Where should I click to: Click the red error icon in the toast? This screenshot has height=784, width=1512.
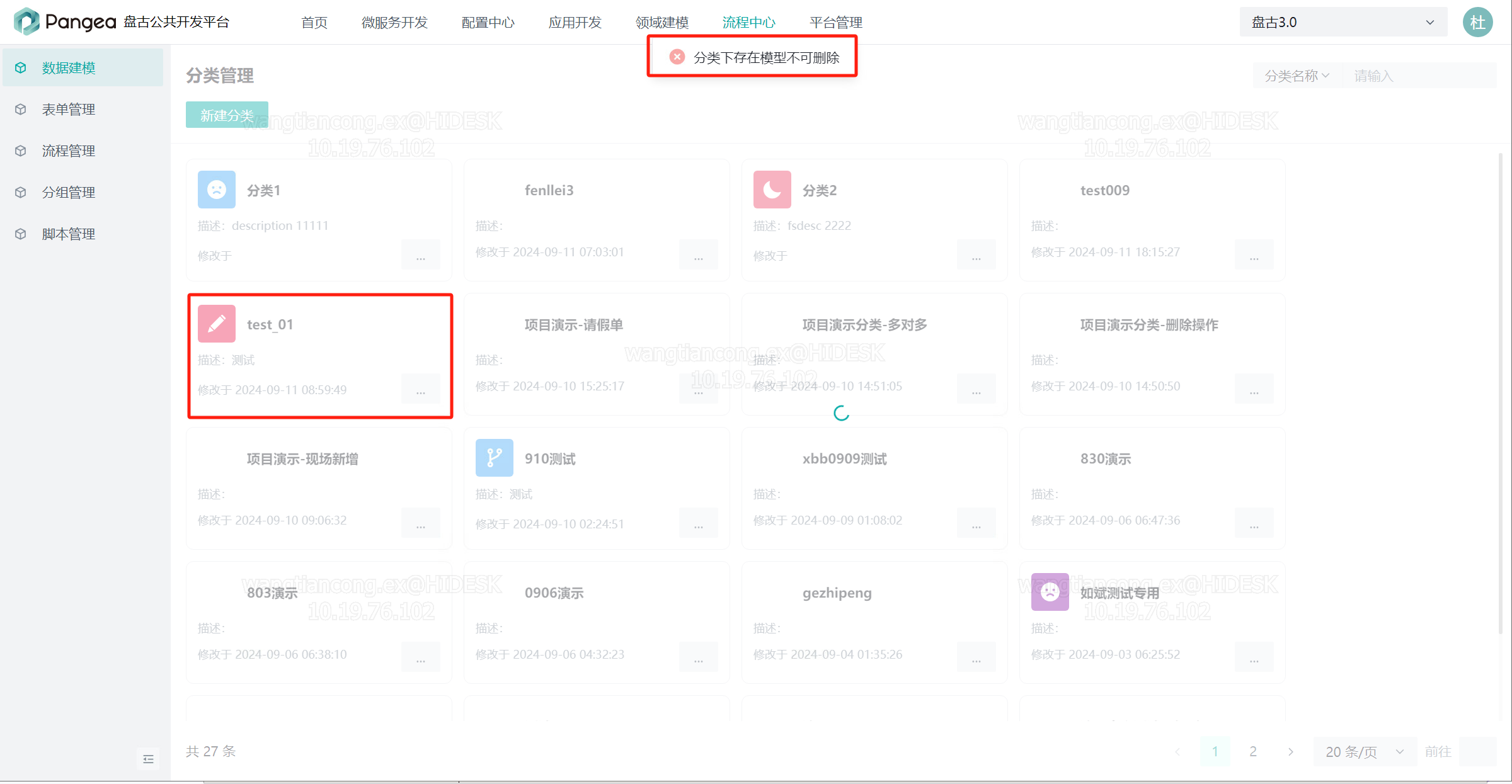tap(677, 57)
